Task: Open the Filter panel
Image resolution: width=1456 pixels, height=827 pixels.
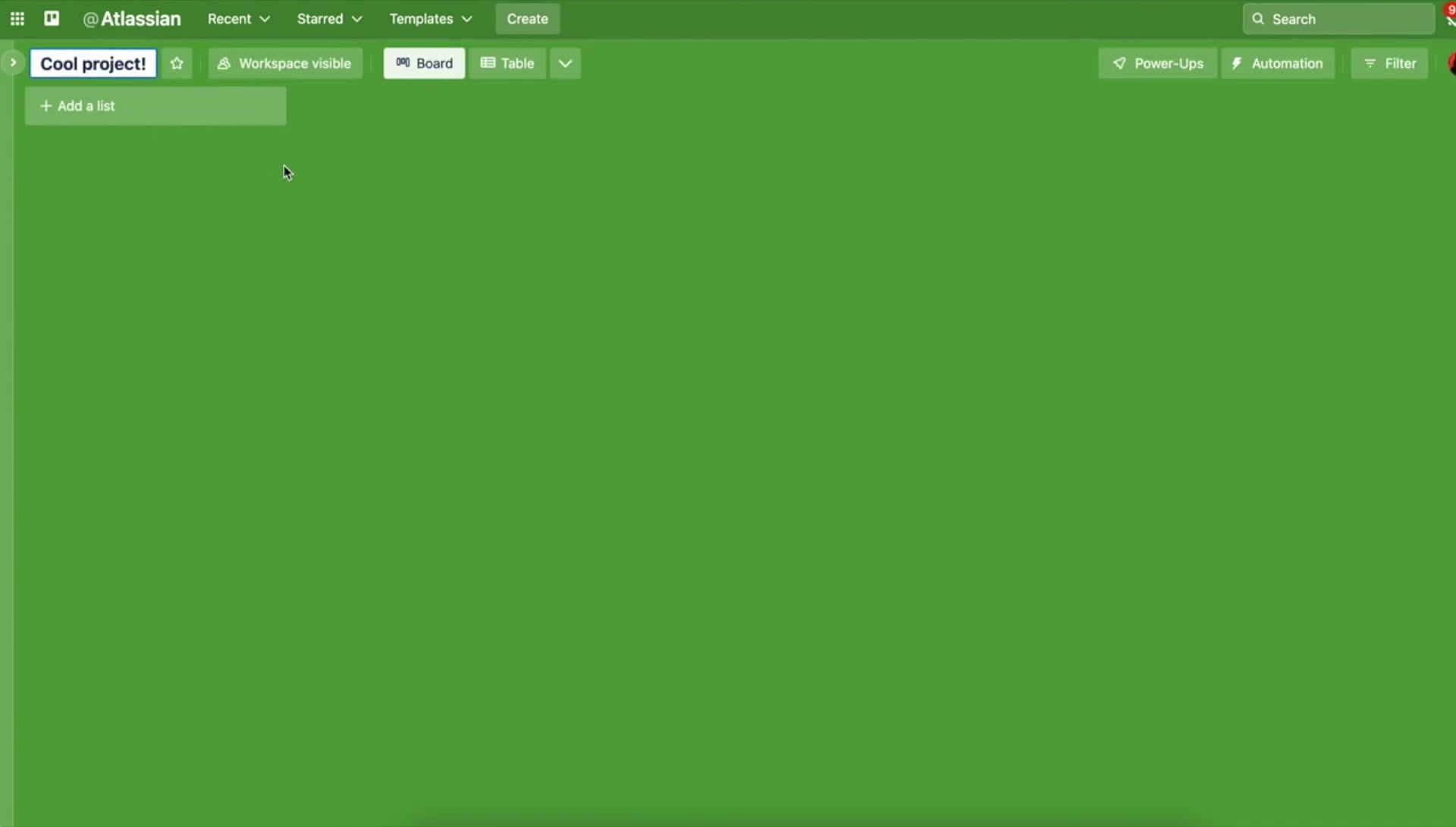Action: pos(1389,64)
